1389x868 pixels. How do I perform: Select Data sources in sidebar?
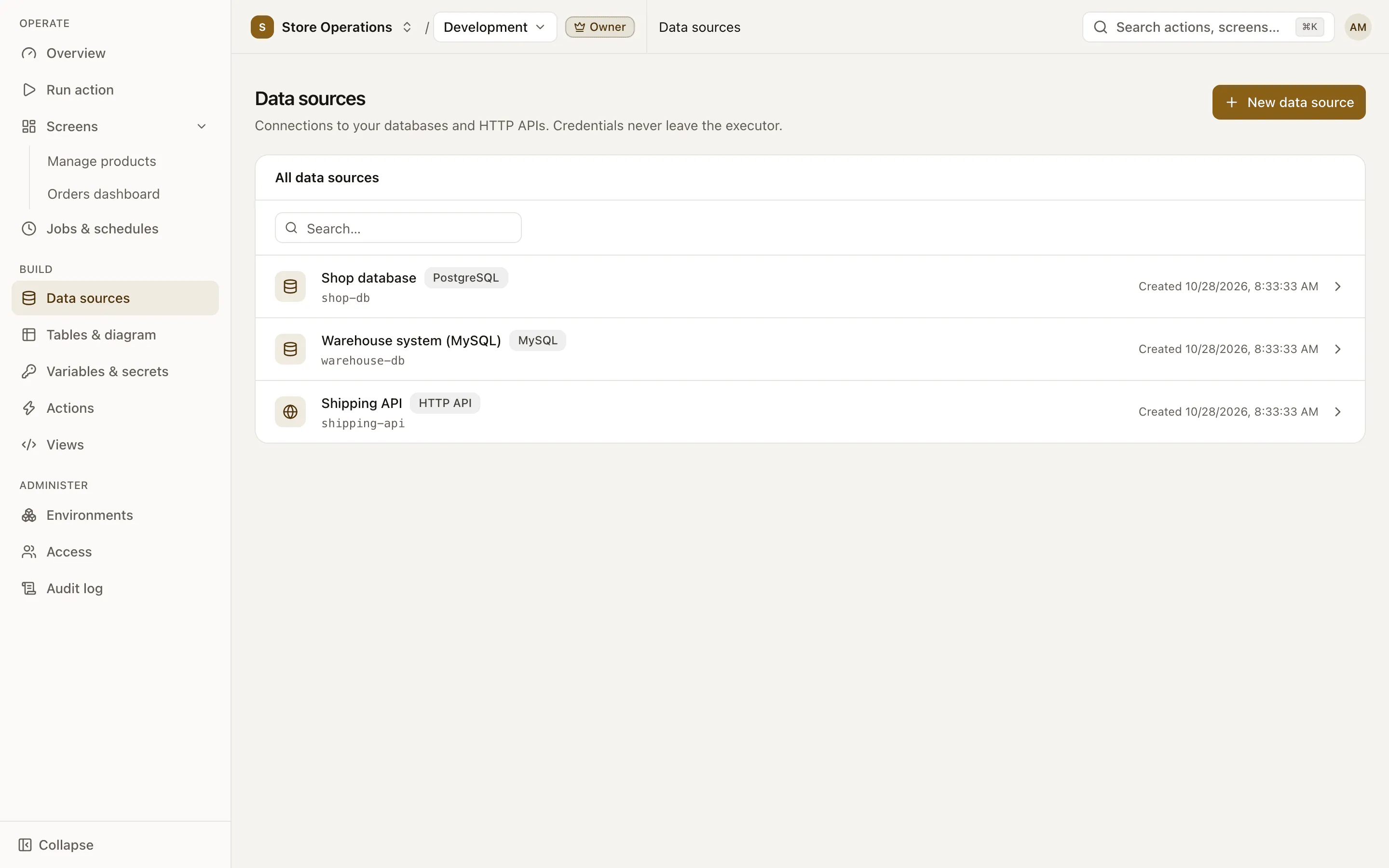(x=115, y=298)
